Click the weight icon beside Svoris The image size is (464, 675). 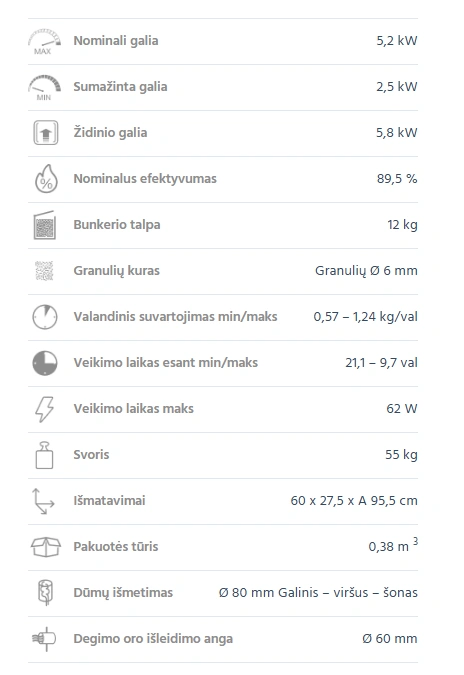(x=44, y=455)
